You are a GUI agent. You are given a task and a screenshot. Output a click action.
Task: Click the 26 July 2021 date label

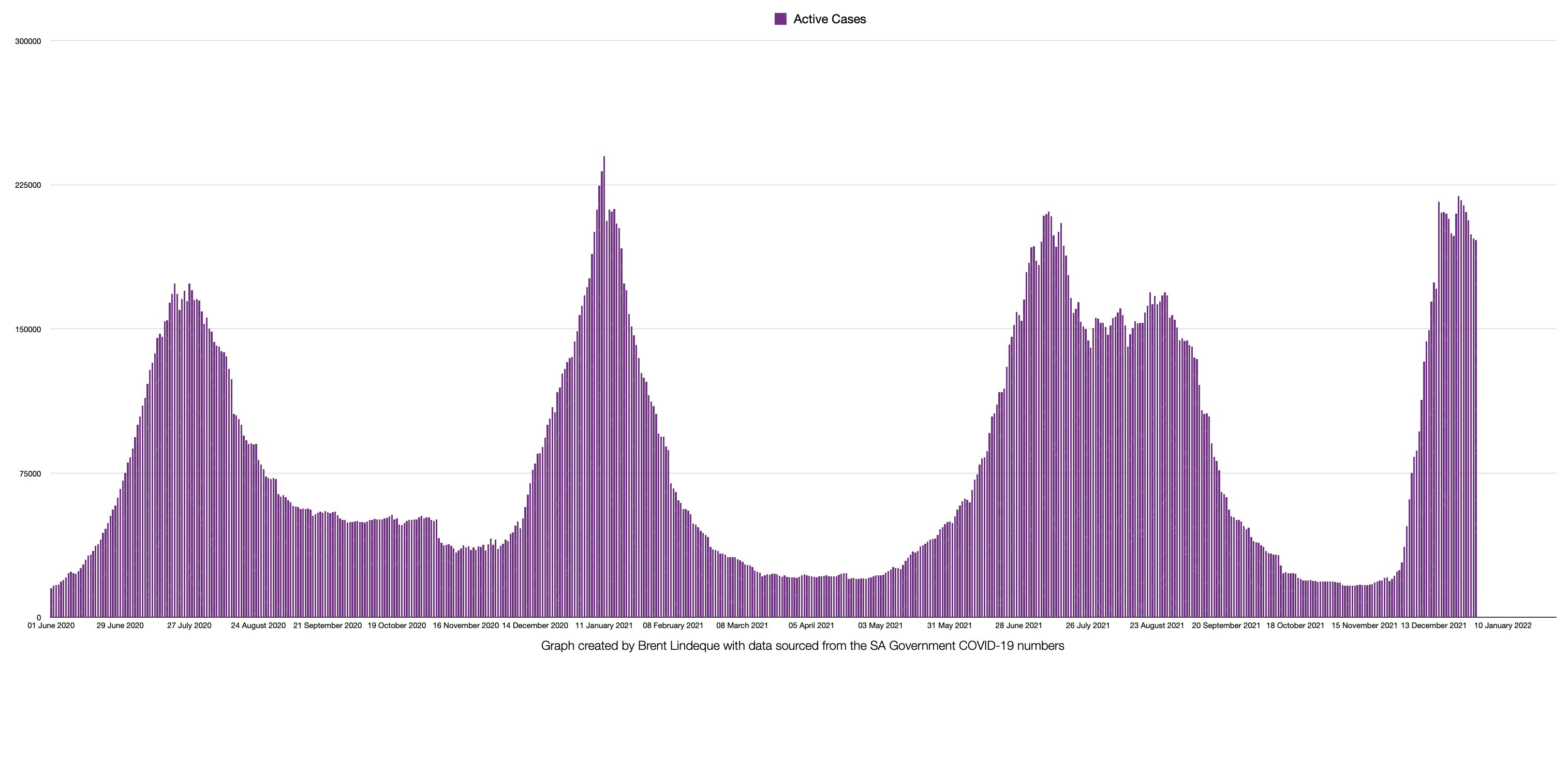coord(1088,626)
